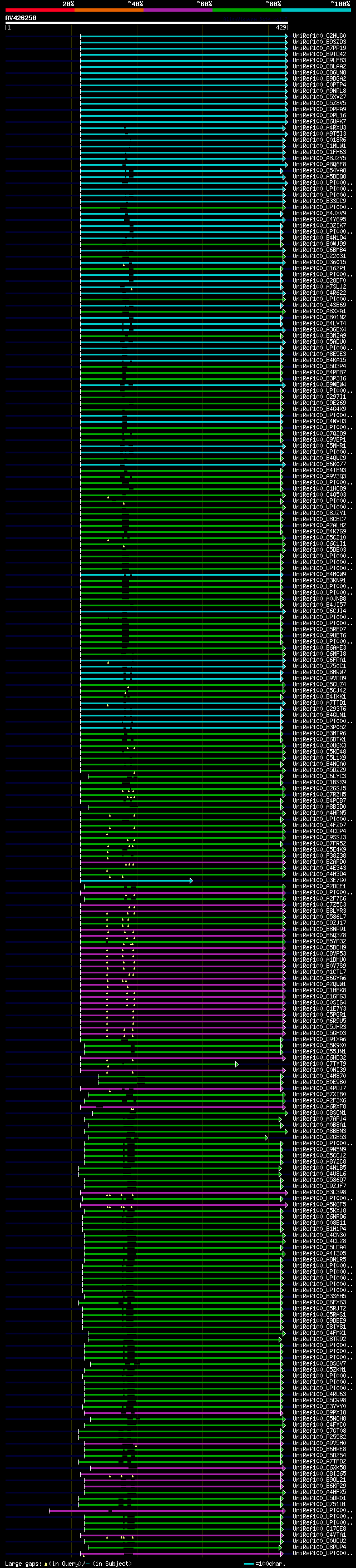Image resolution: width=356 pixels, height=1568 pixels.
Task: Select the UniRef100_A8B3D0 label
Action: 319,807
